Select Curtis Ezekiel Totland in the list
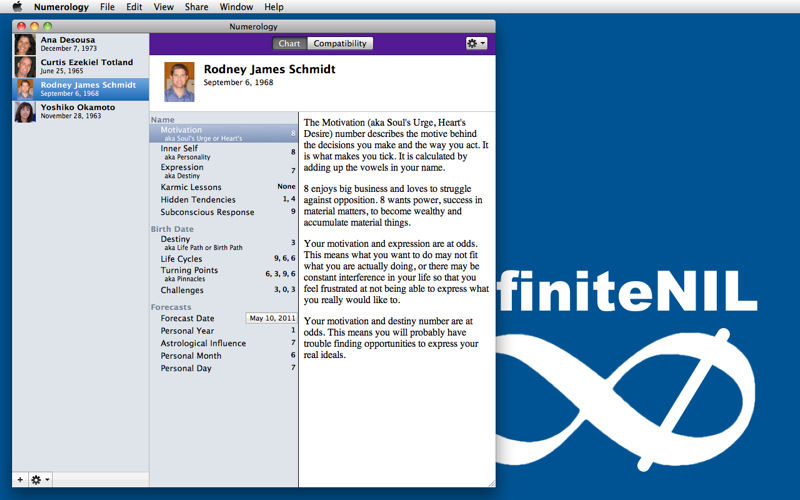 coord(81,67)
